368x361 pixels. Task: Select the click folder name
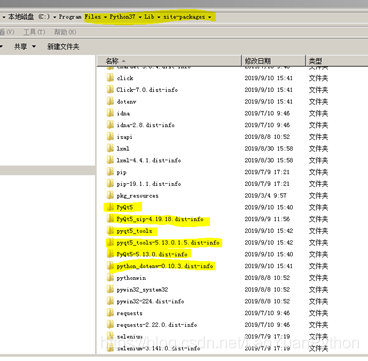(x=125, y=78)
